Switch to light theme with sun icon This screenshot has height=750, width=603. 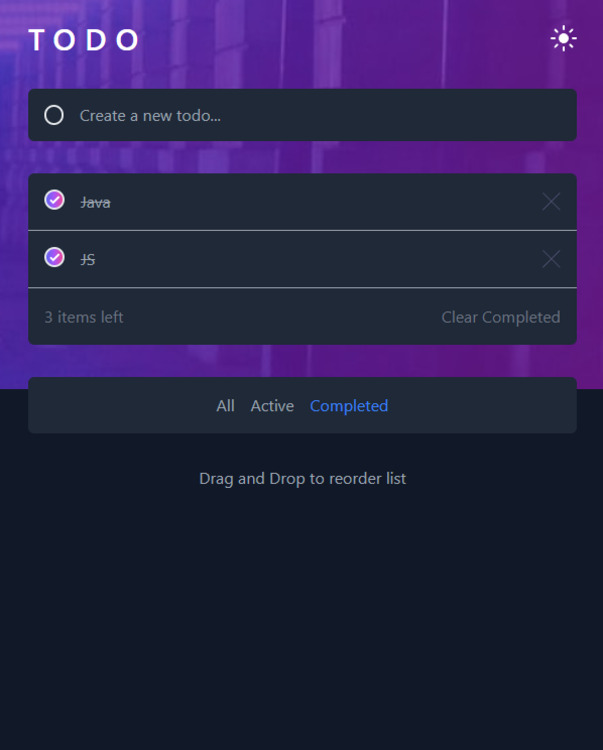click(x=563, y=38)
